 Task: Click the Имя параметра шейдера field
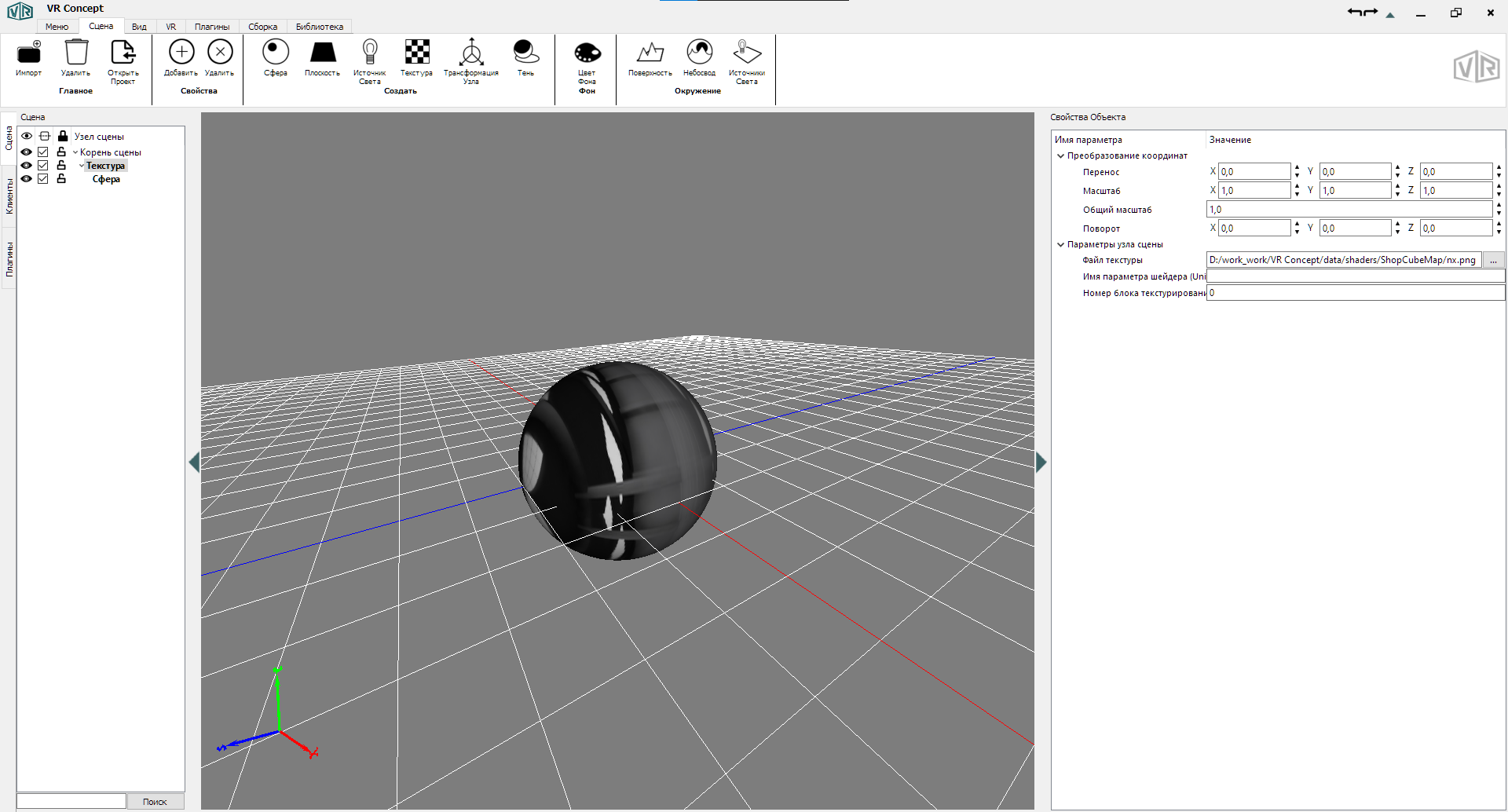coord(1356,276)
